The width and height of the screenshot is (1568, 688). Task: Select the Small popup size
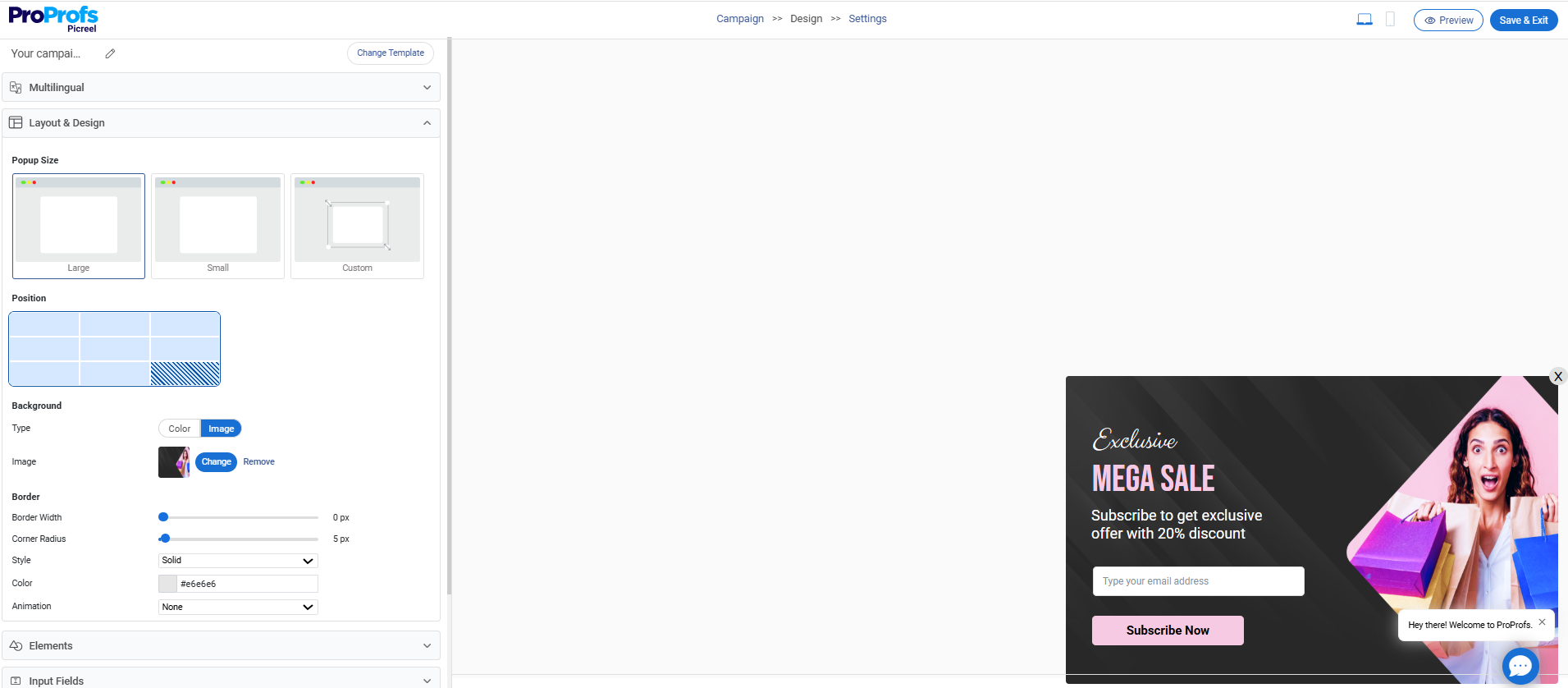tap(217, 226)
